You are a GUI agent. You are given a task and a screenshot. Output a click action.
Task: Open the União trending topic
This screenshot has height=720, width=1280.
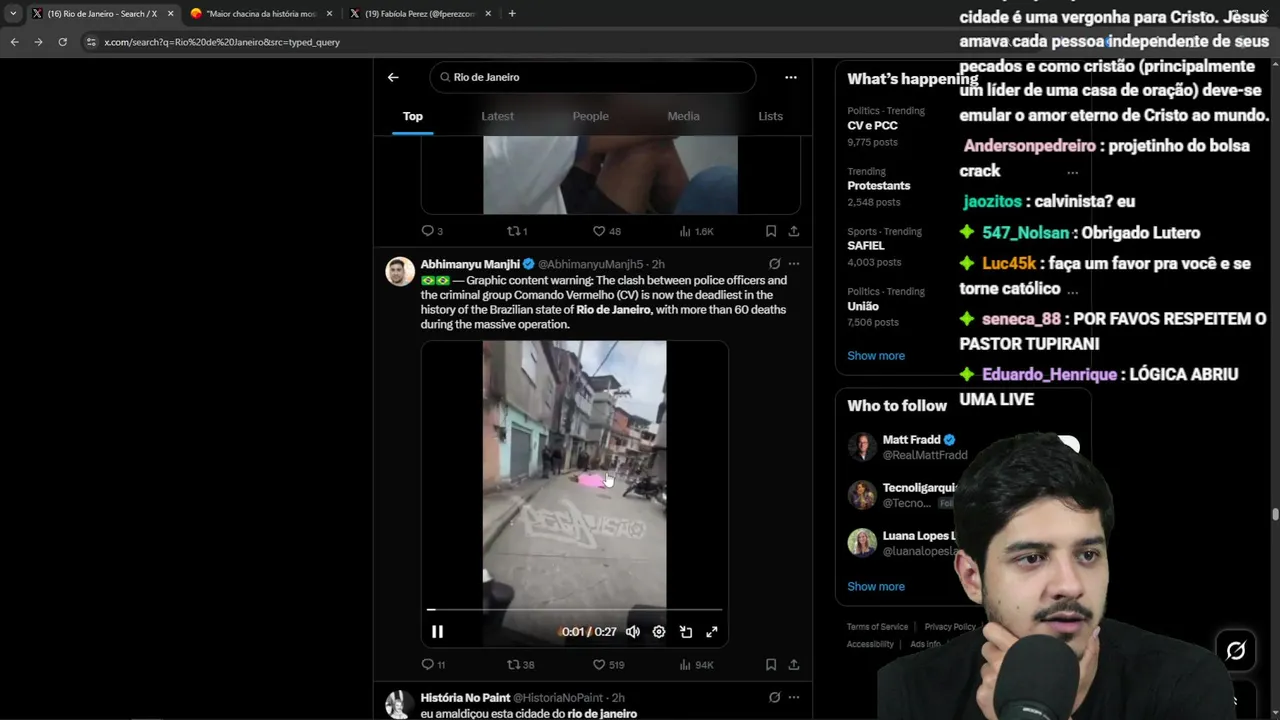point(863,306)
